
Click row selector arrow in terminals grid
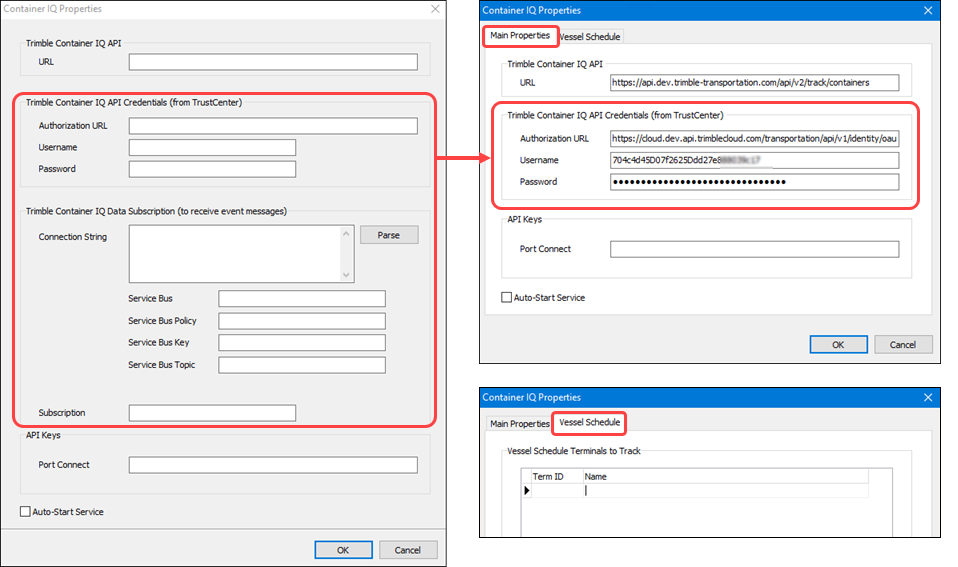pyautogui.click(x=527, y=491)
